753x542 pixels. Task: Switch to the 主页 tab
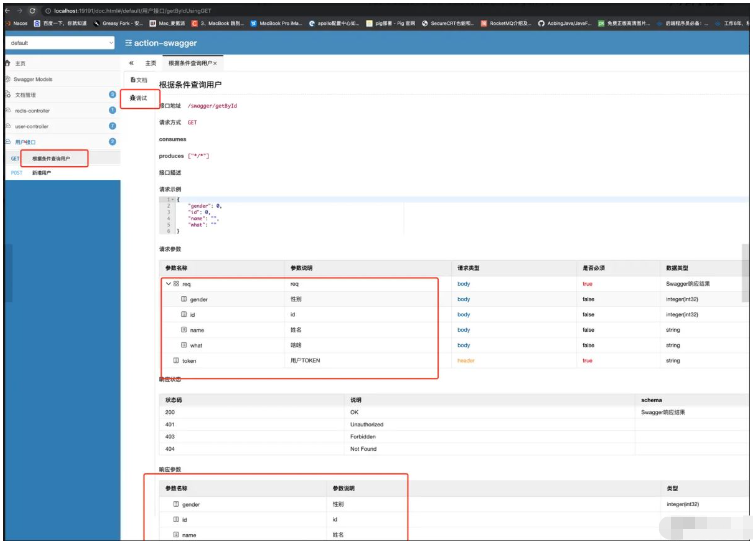pos(150,63)
